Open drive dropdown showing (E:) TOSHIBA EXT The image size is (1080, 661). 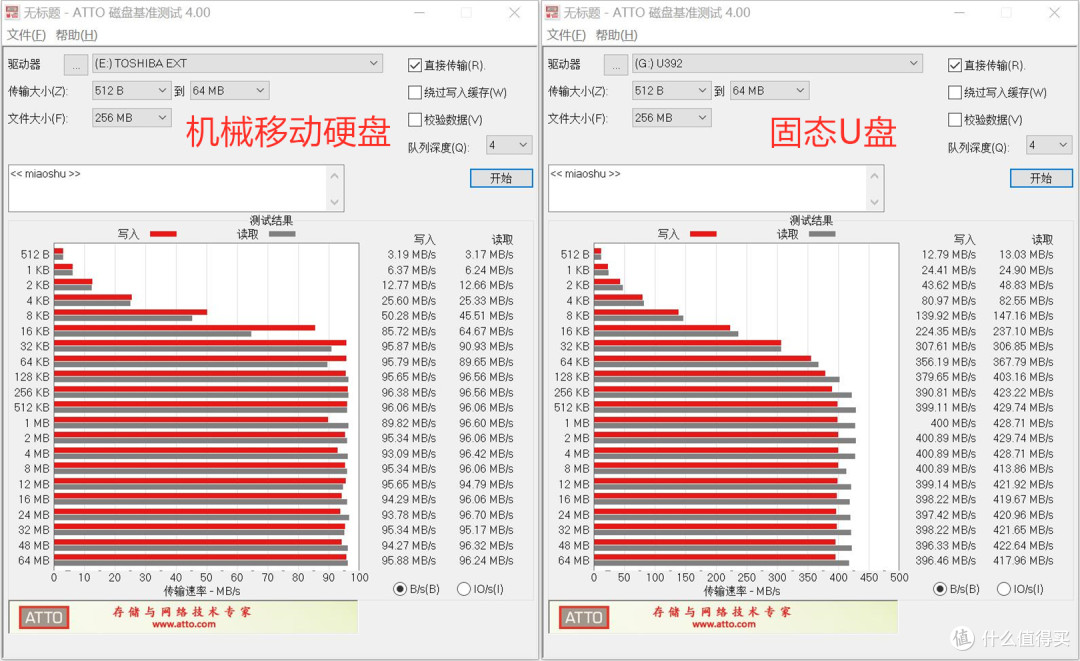[238, 63]
